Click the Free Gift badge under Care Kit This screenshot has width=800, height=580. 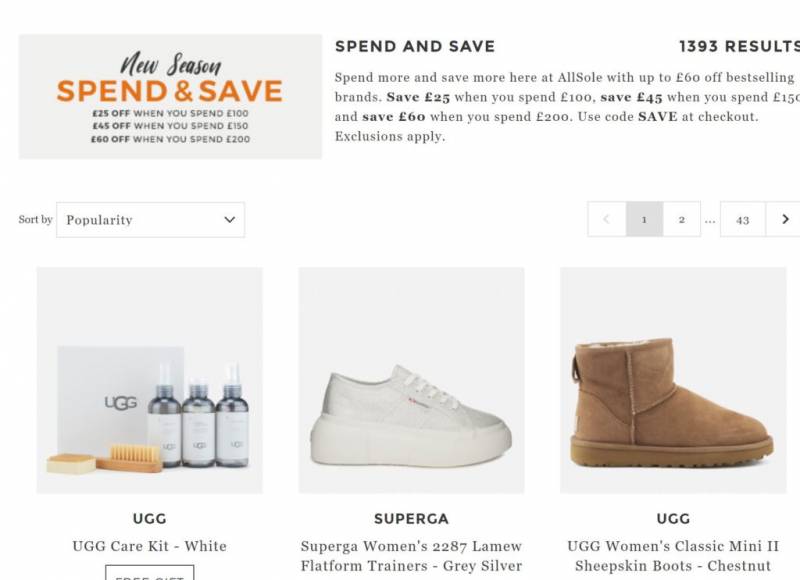(x=150, y=575)
